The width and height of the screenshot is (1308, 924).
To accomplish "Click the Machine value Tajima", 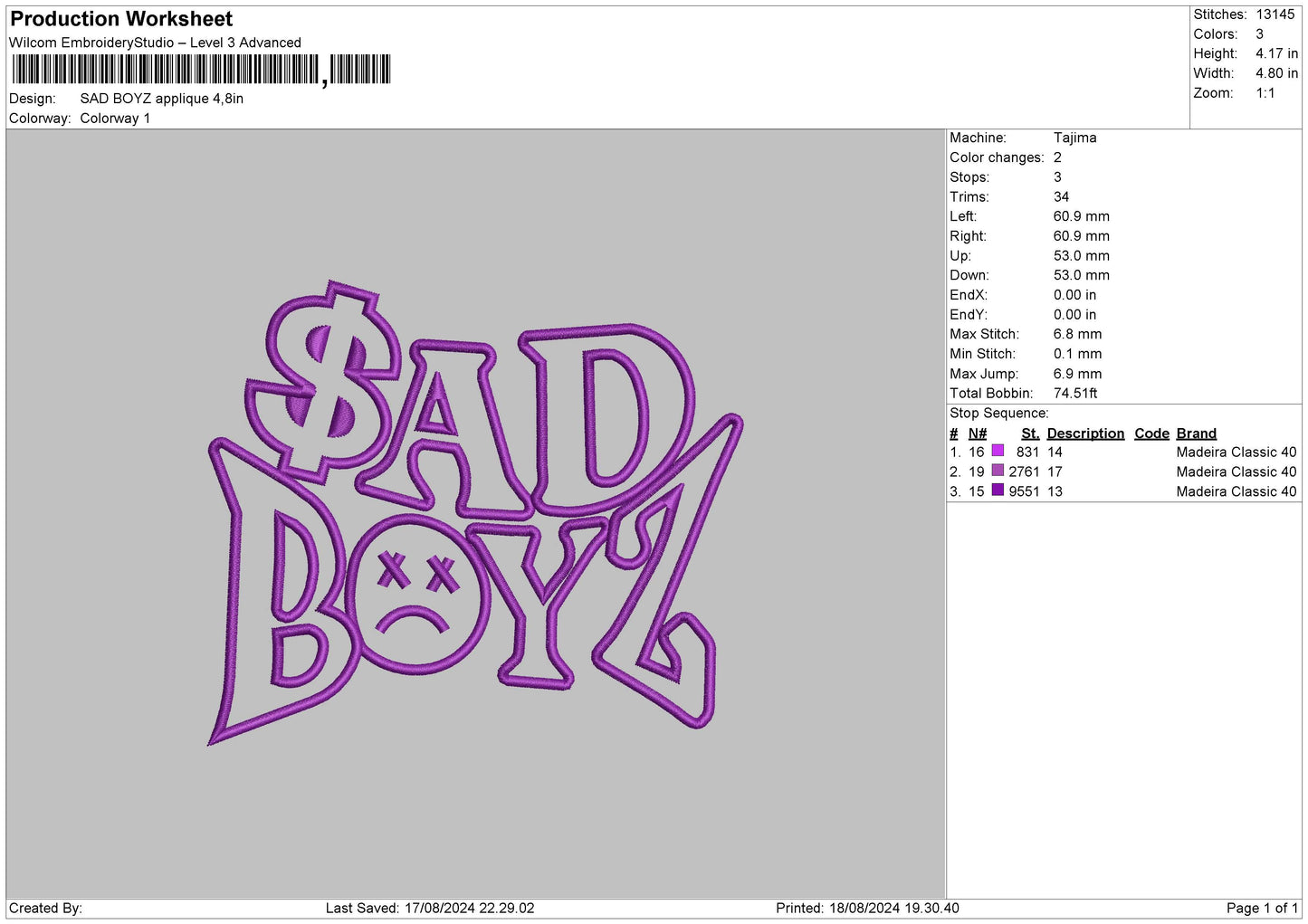I will [1074, 138].
